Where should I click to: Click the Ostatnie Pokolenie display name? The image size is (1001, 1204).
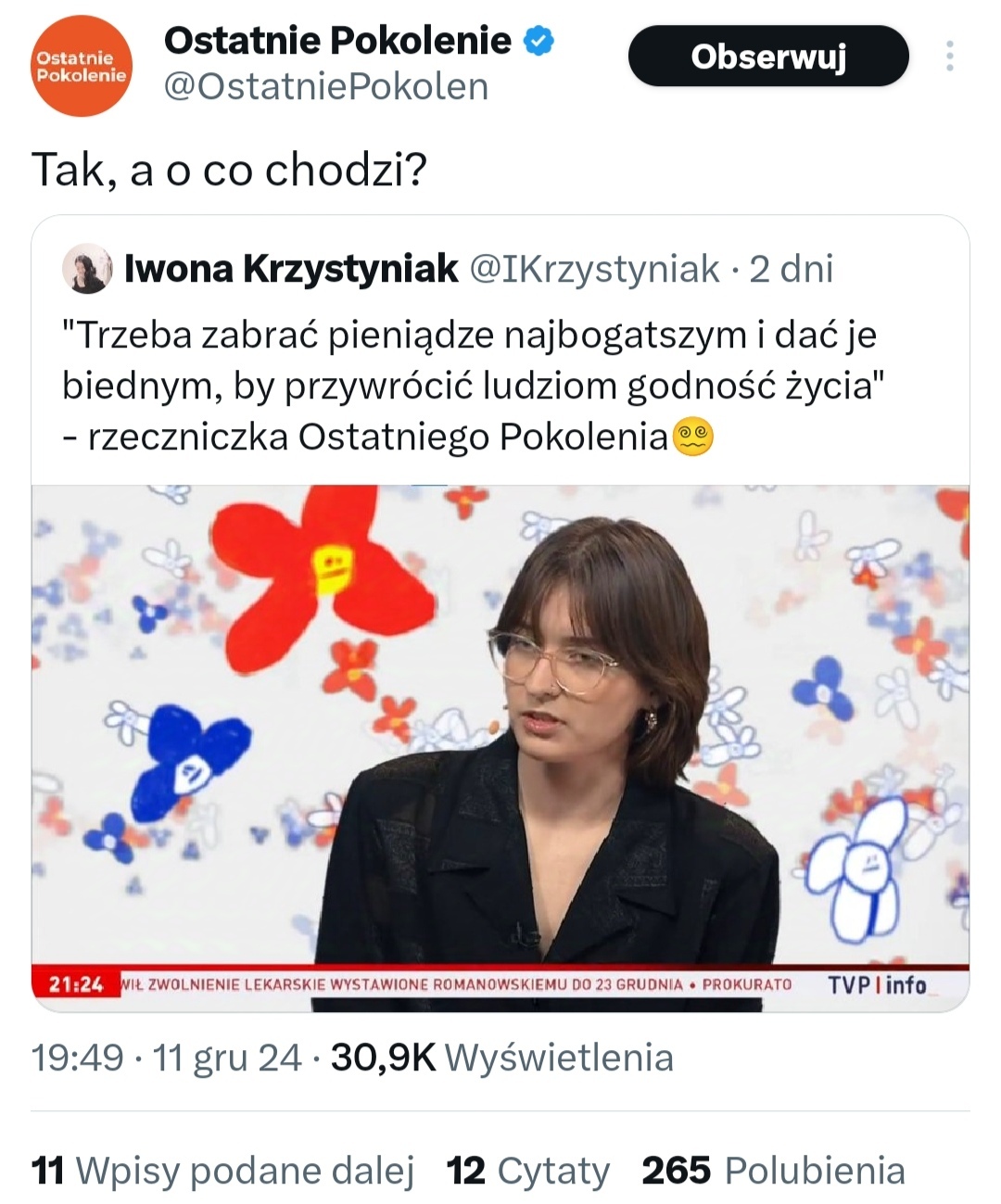coord(337,41)
